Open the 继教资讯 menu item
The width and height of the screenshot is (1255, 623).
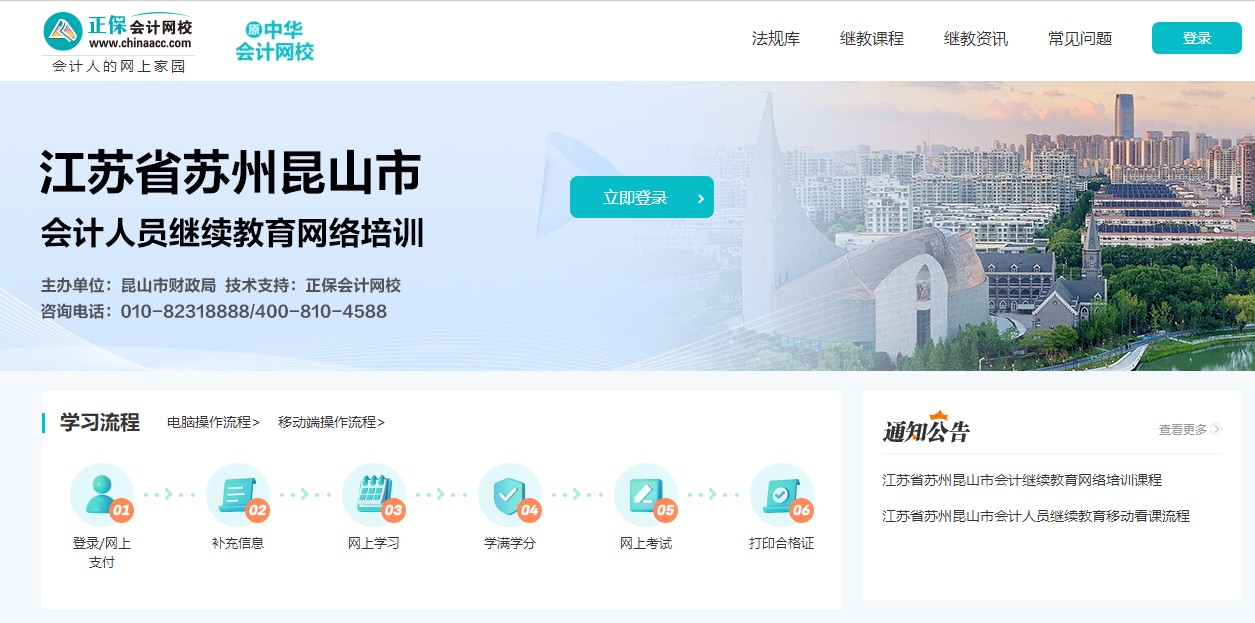click(x=976, y=39)
